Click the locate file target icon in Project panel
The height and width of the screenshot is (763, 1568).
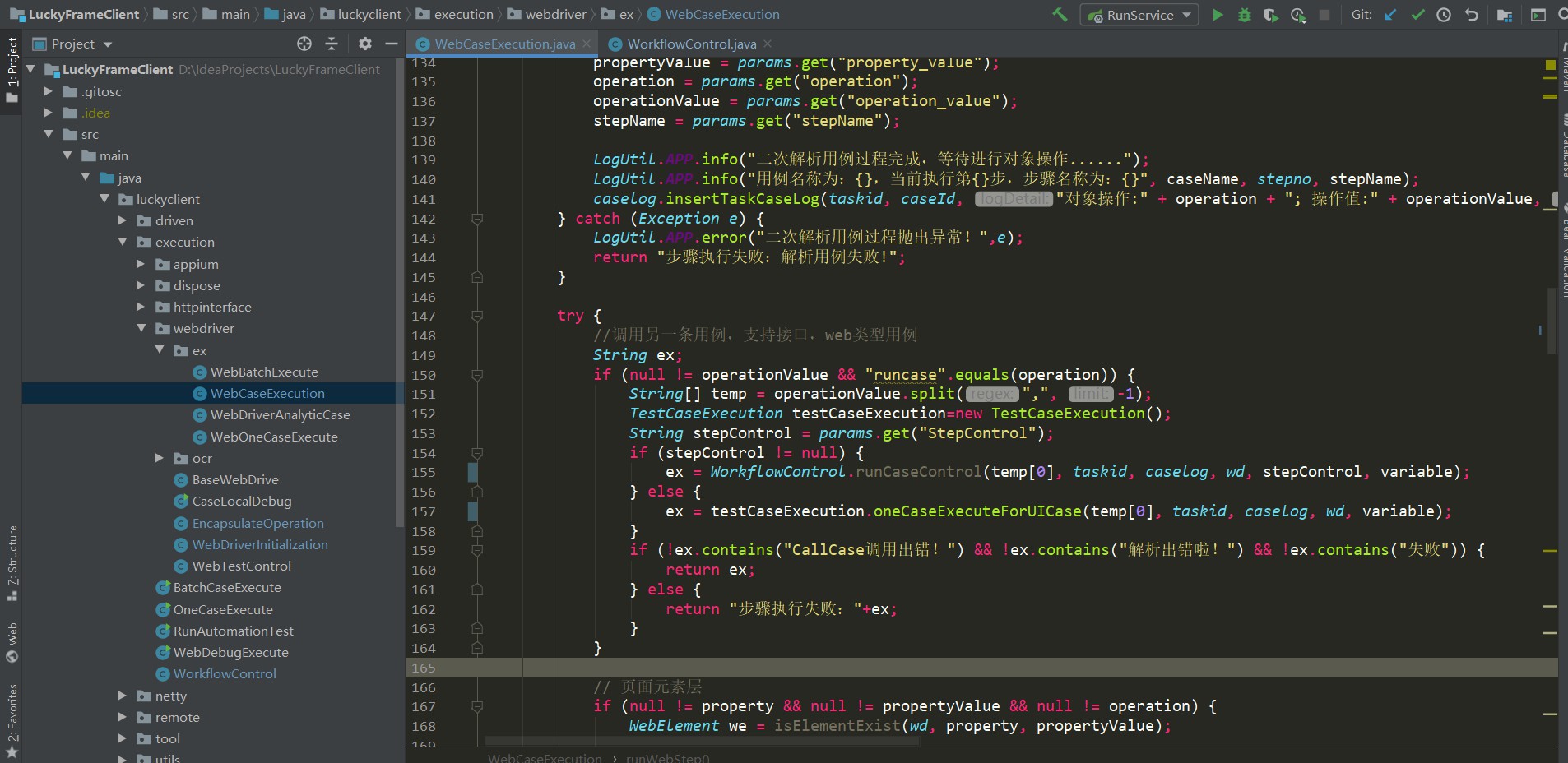point(304,44)
